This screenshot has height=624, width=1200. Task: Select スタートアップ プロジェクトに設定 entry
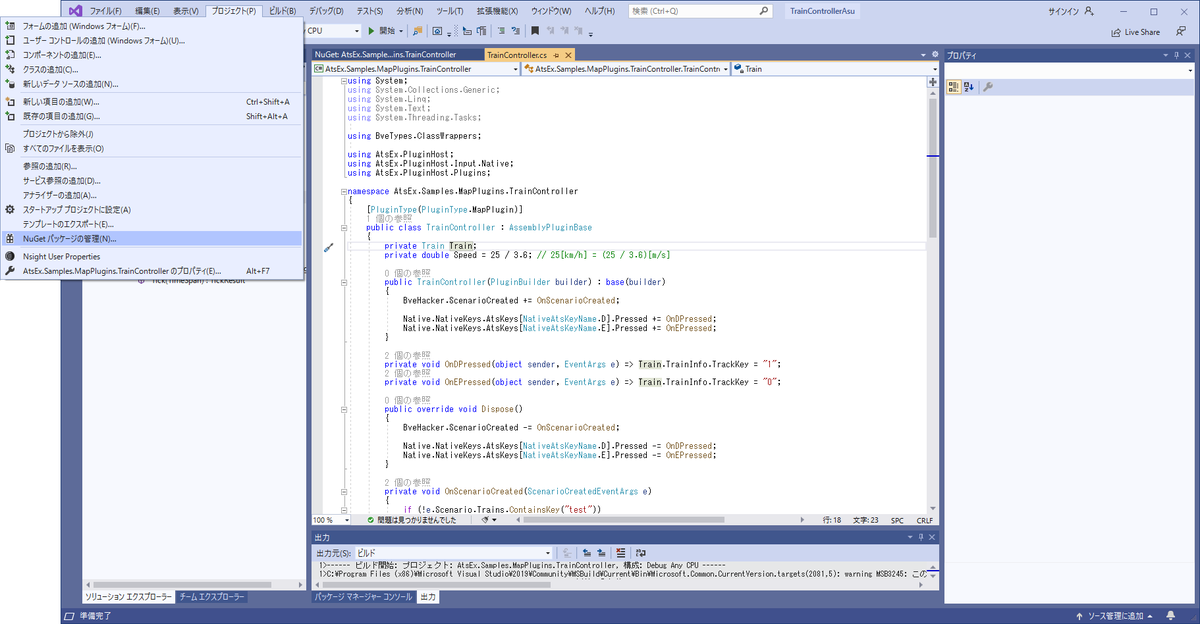tap(152, 209)
